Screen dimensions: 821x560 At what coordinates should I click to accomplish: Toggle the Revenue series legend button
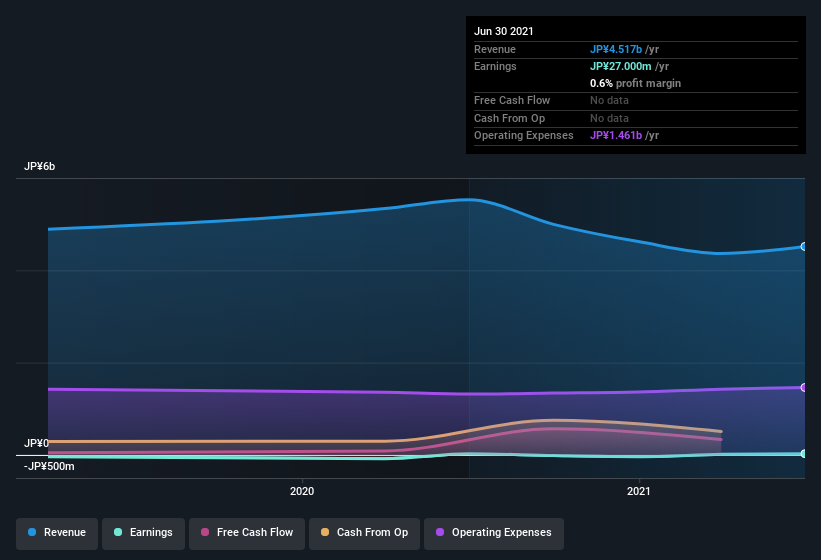coord(57,533)
